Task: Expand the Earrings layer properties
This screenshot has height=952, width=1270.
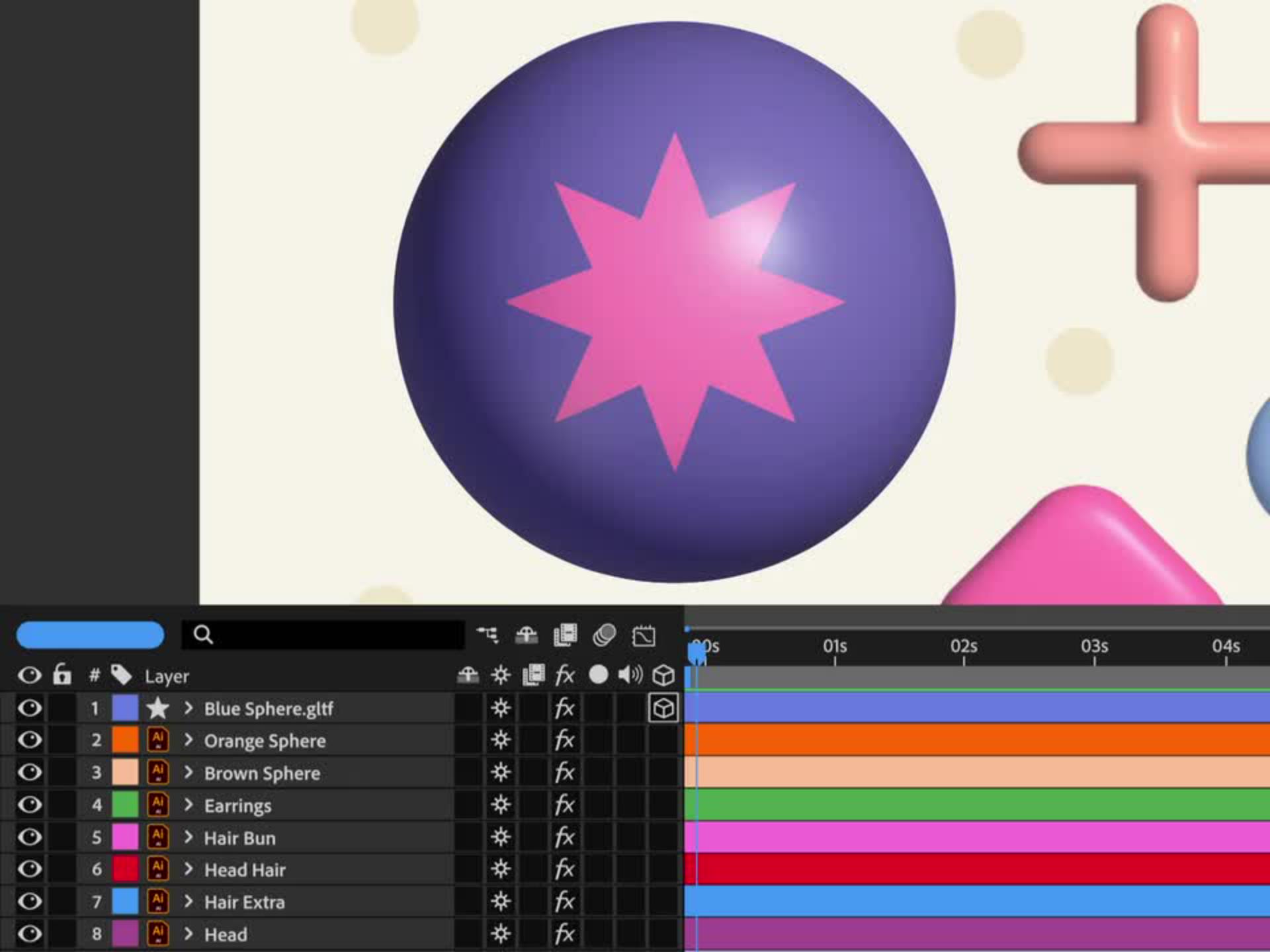Action: click(x=189, y=805)
